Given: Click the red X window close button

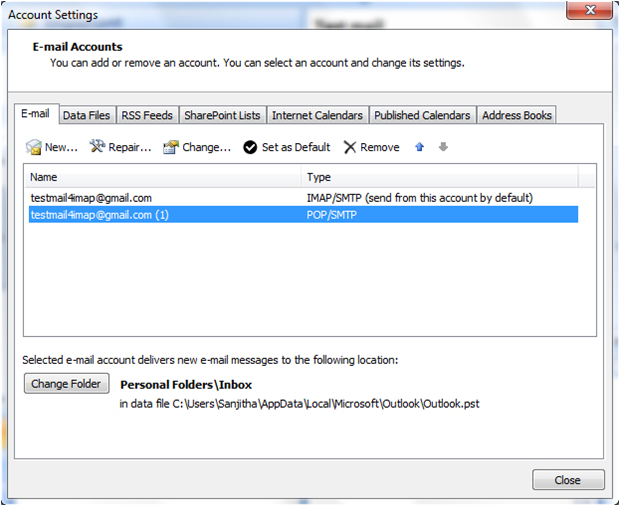Looking at the screenshot, I should [x=589, y=10].
